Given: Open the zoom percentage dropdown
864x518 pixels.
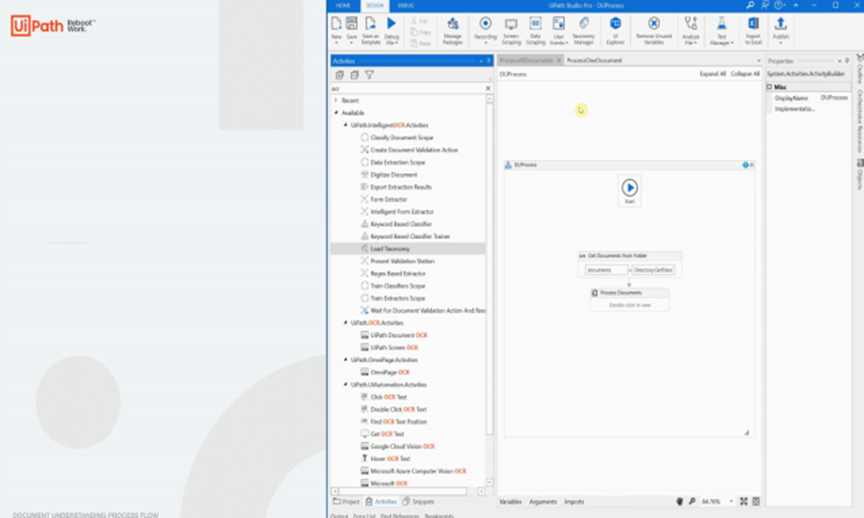Looking at the screenshot, I should tap(731, 501).
